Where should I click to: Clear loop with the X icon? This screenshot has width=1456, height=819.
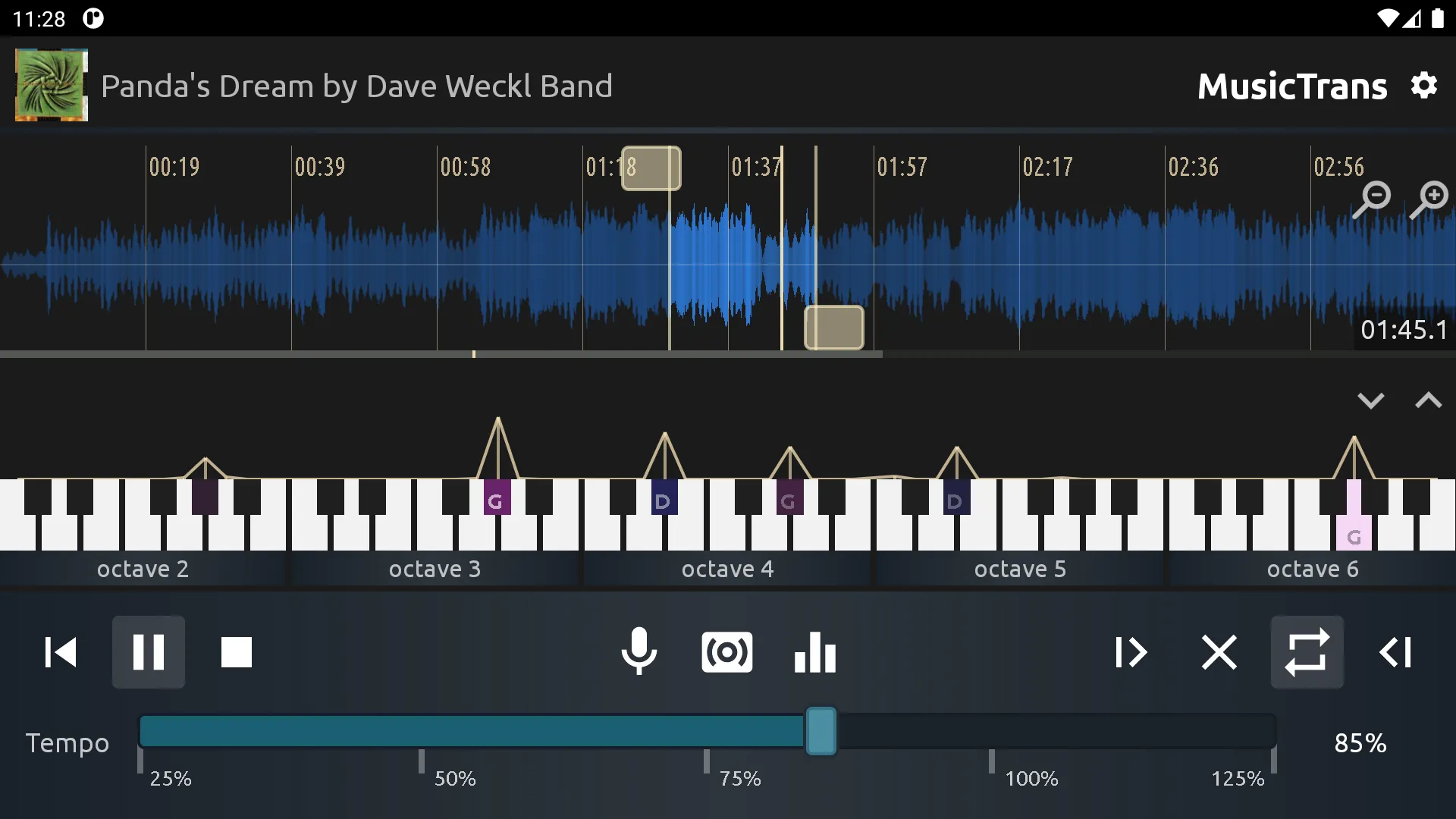coord(1219,652)
